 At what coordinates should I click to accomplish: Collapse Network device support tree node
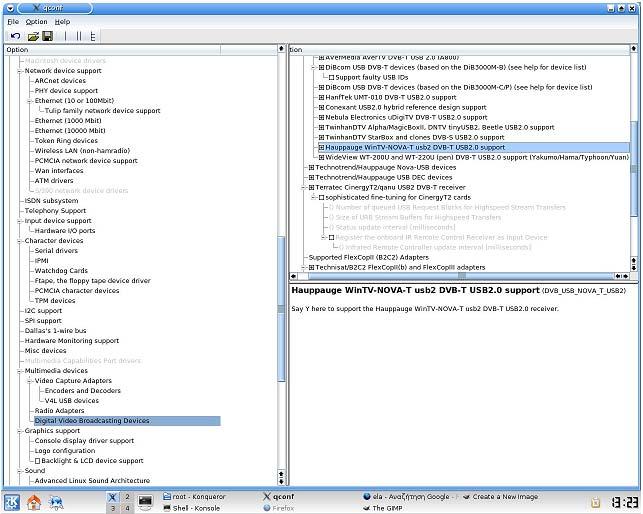click(x=19, y=71)
